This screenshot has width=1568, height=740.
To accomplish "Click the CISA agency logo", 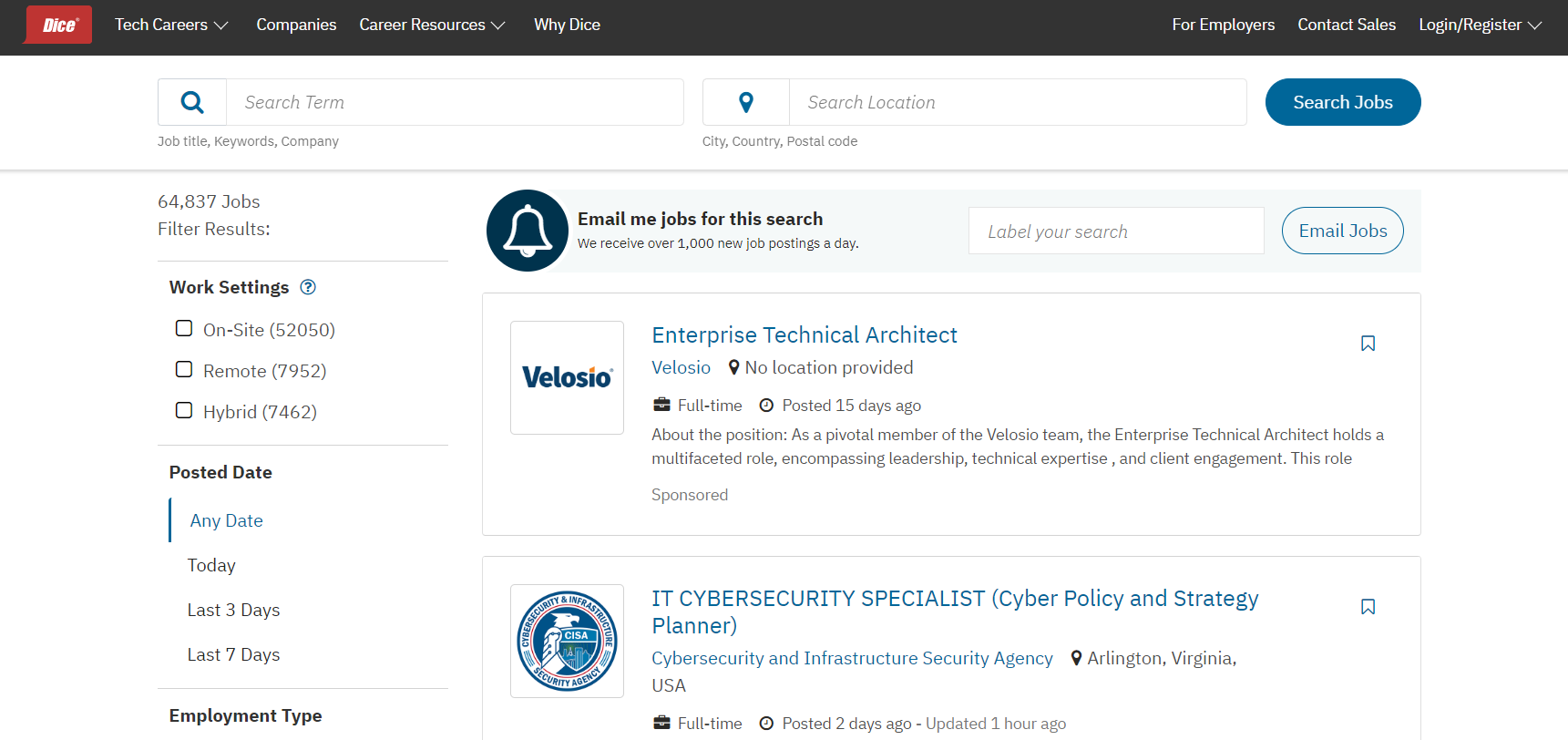I will coord(567,641).
